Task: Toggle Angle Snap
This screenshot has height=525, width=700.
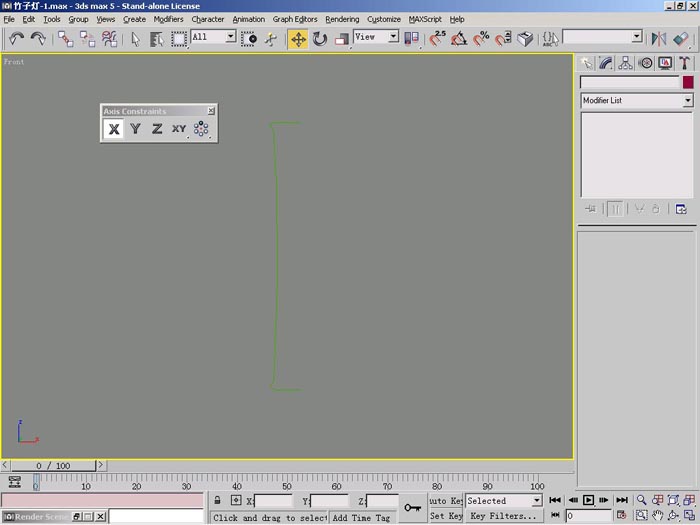Action: [x=459, y=39]
